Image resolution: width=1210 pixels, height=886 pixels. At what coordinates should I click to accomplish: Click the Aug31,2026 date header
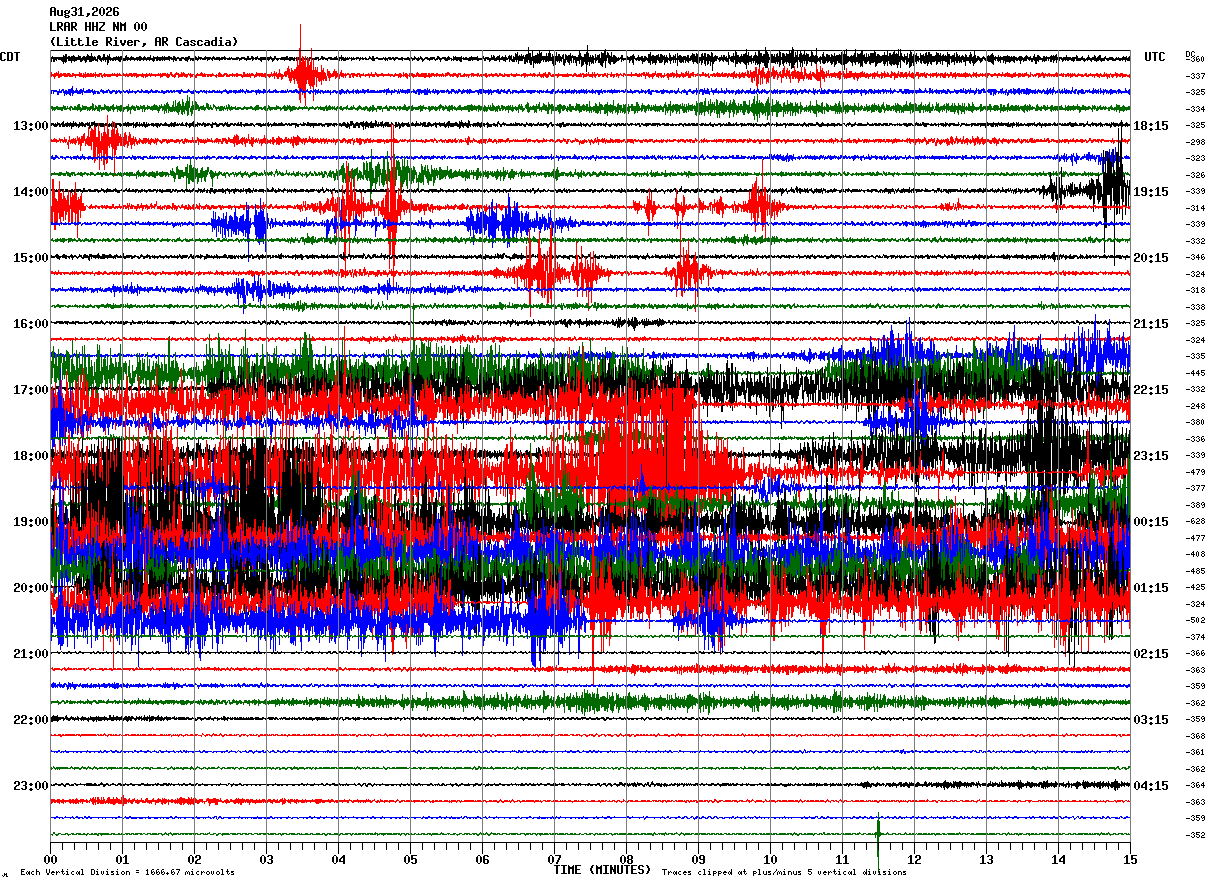[x=84, y=12]
